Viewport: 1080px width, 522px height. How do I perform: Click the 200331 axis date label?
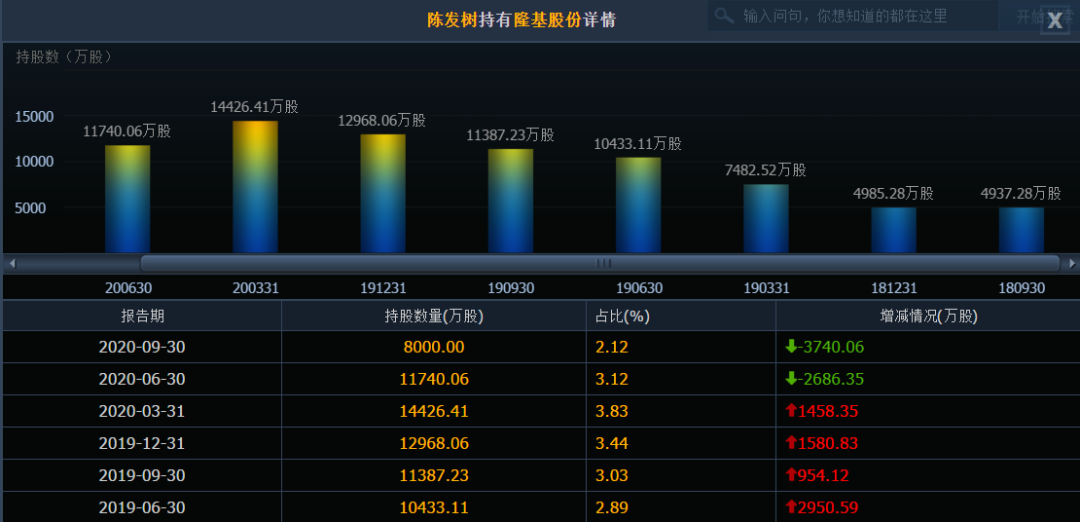tap(256, 288)
